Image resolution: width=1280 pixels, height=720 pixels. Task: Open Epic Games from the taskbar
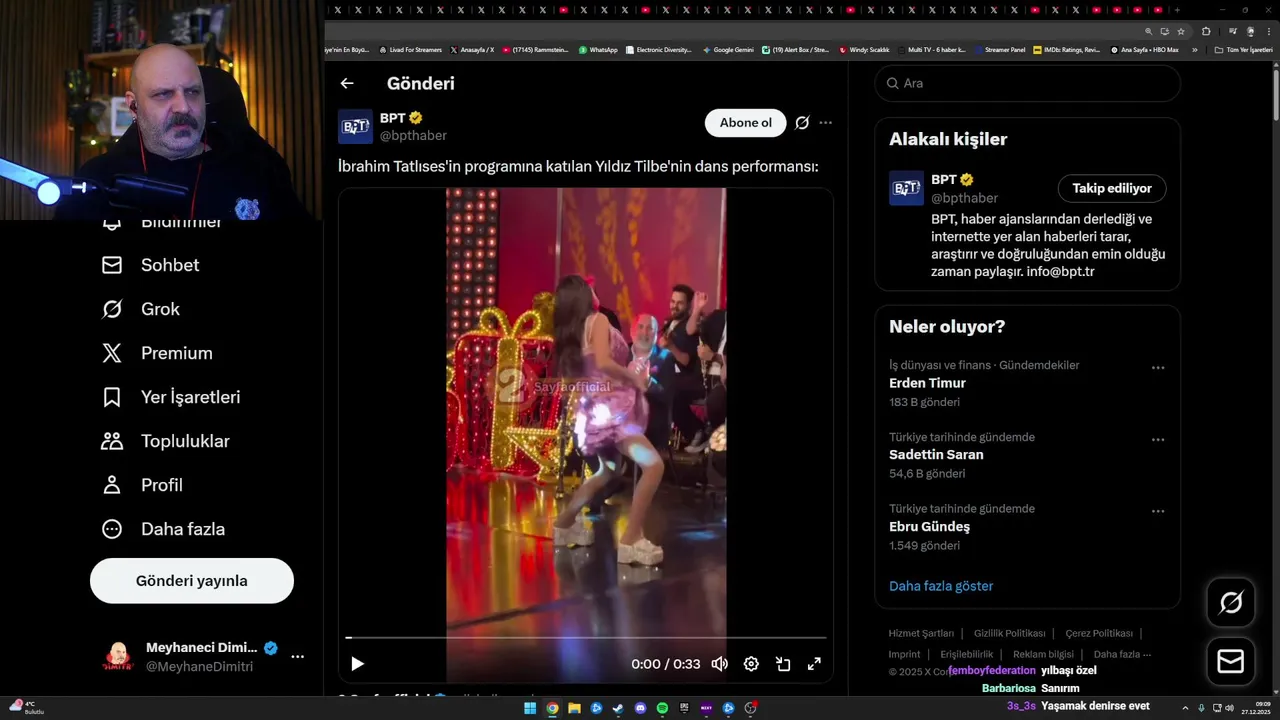[684, 708]
